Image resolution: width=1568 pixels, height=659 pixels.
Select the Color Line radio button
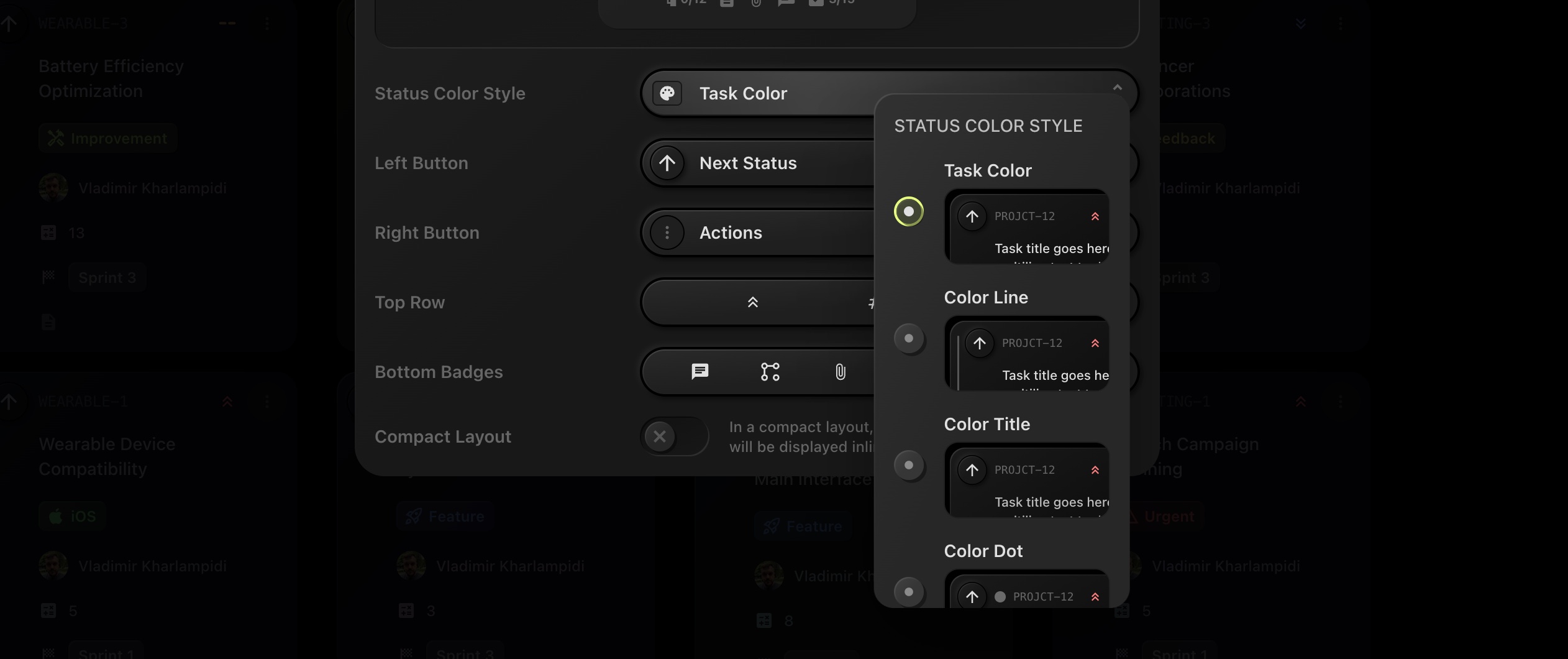(909, 338)
